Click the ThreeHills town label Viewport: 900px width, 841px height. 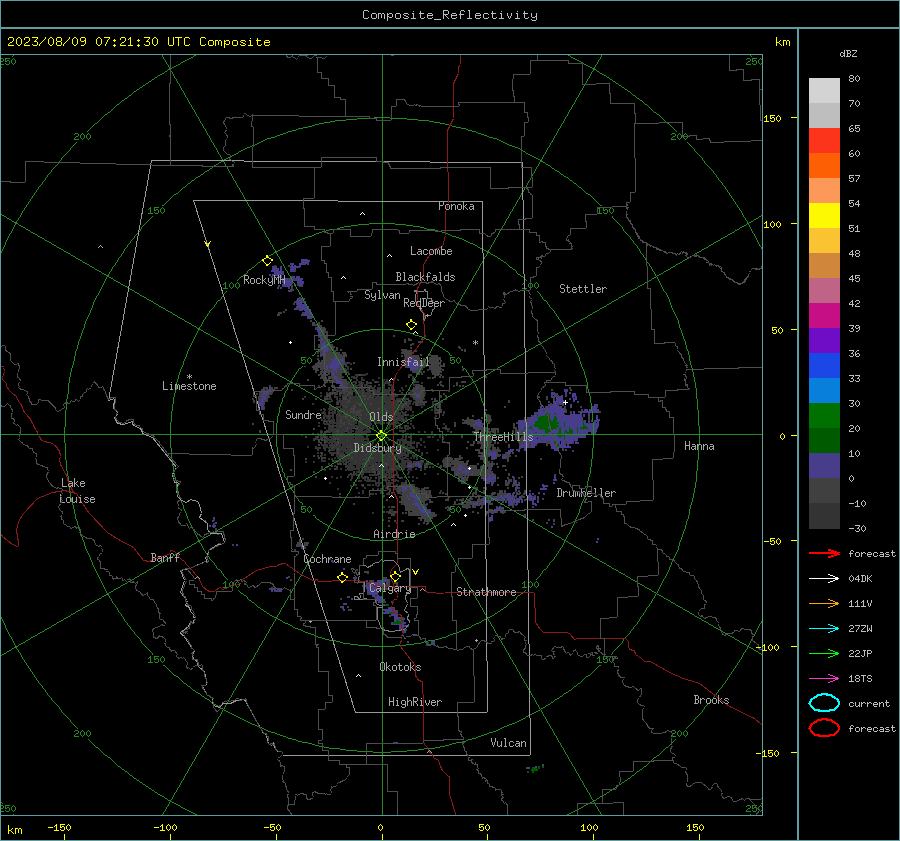pyautogui.click(x=503, y=437)
